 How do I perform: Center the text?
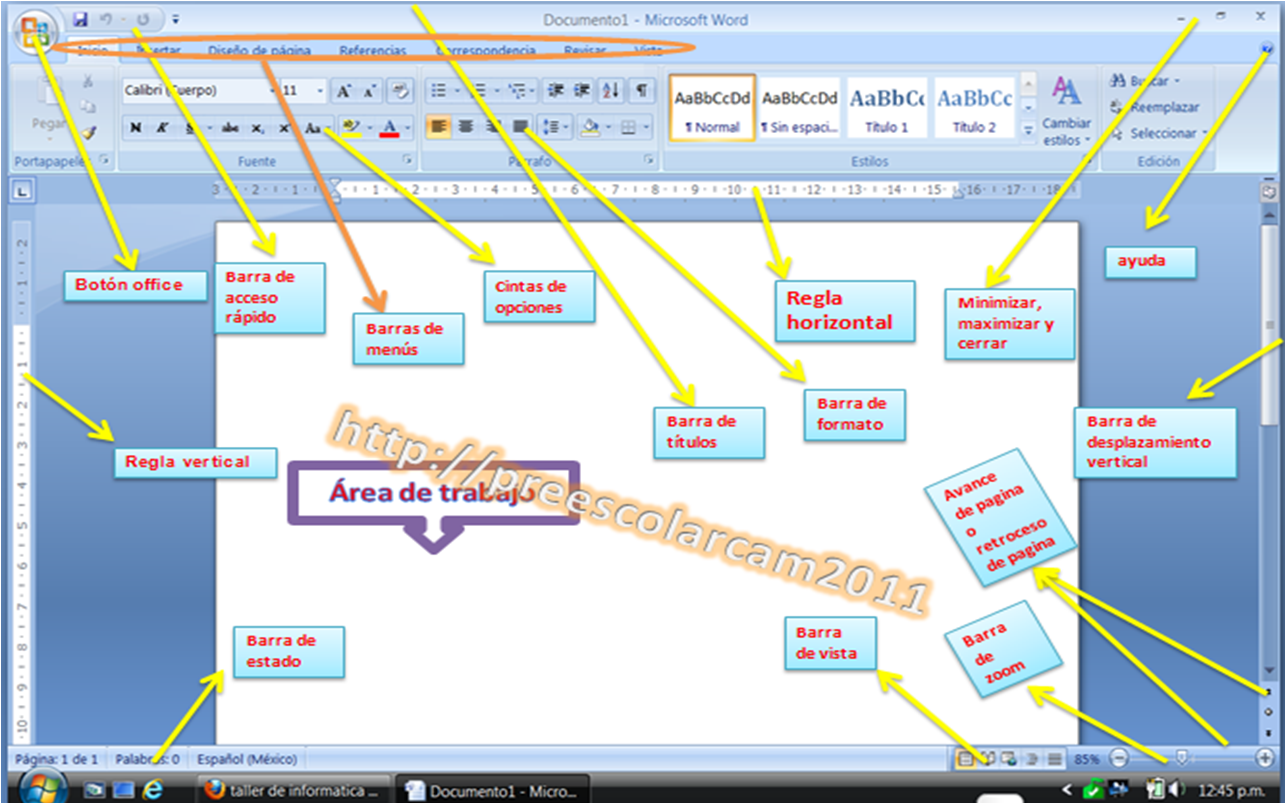465,127
